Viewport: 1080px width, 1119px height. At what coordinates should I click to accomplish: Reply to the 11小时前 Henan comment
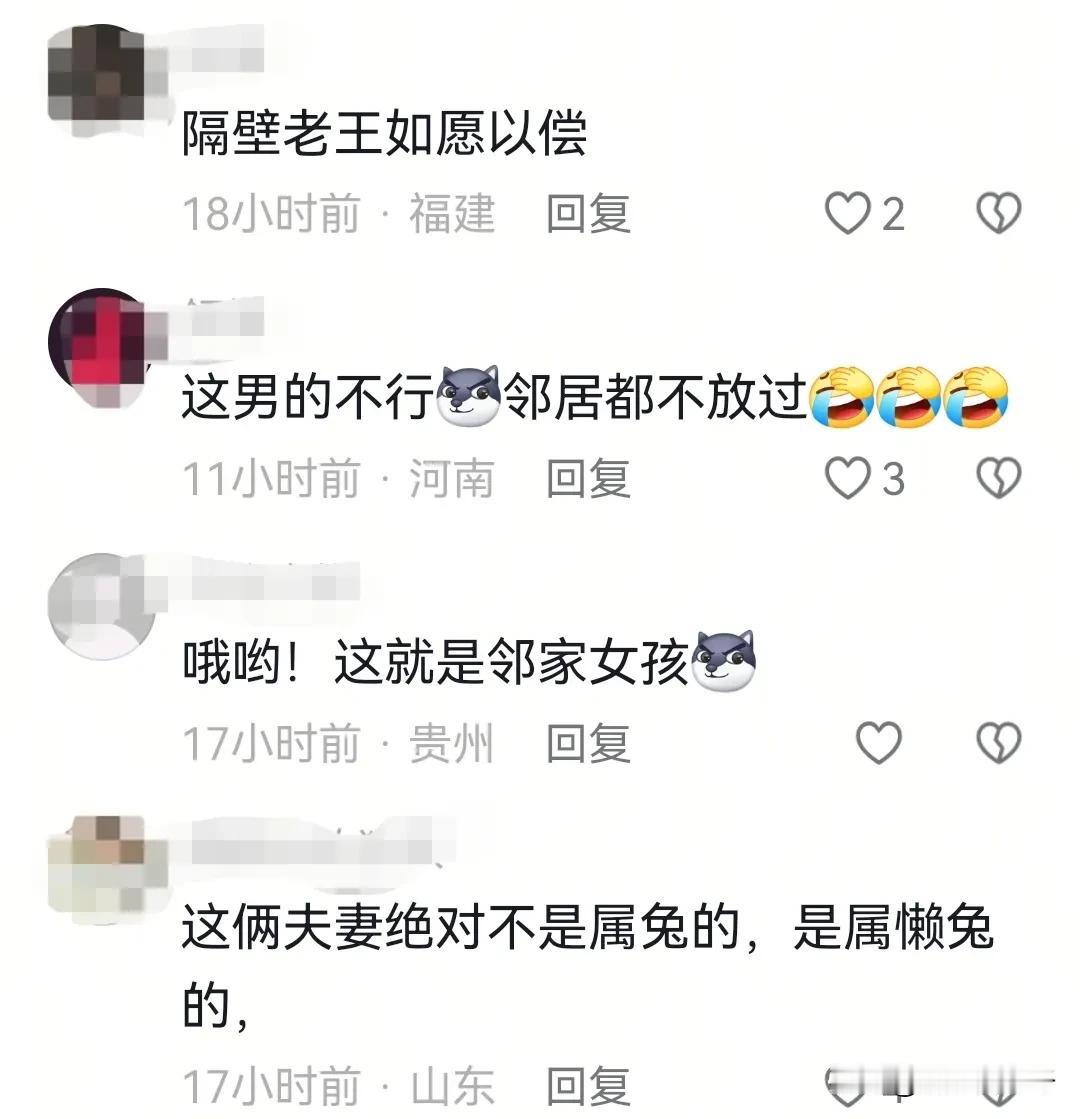tap(588, 478)
